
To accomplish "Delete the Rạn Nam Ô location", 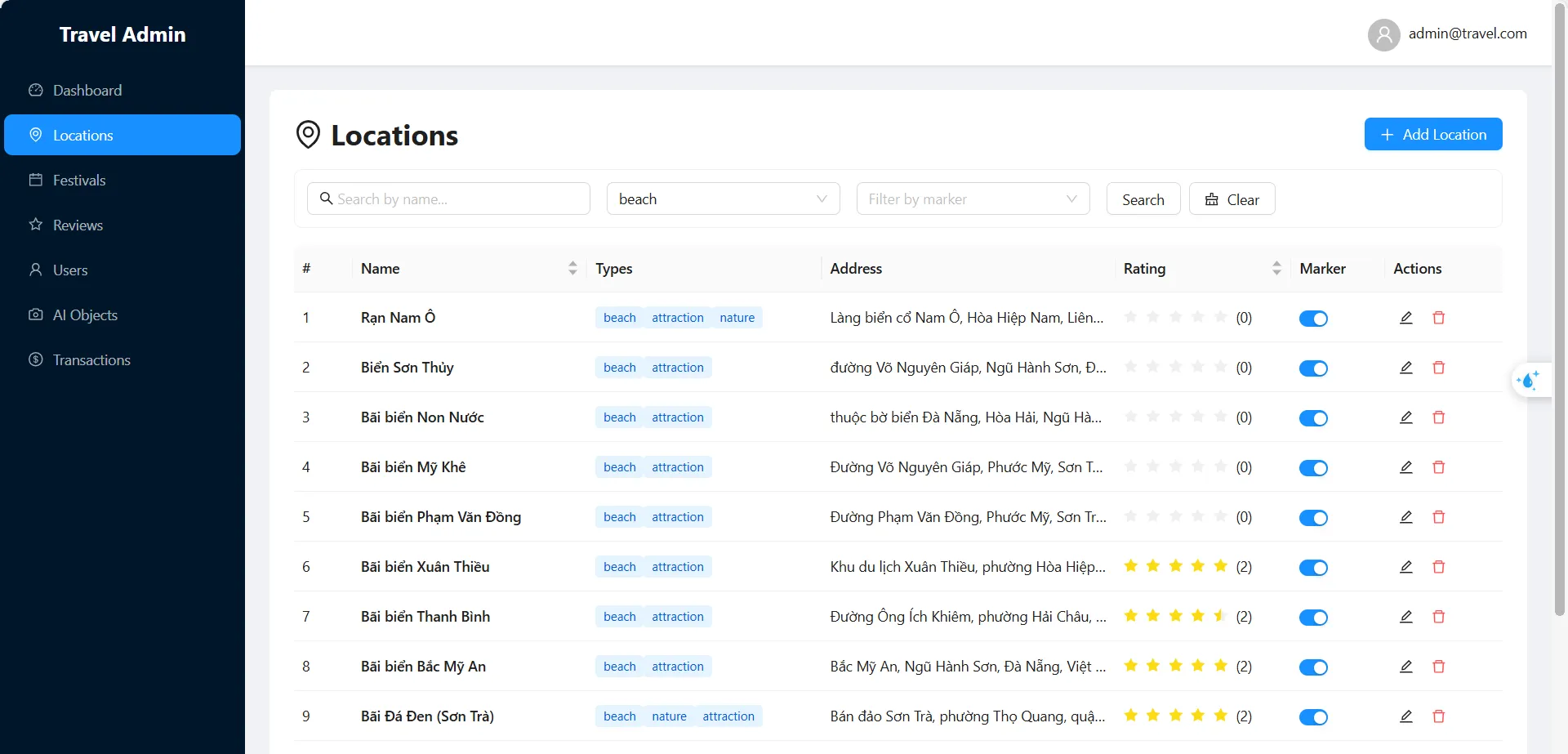I will (x=1439, y=318).
